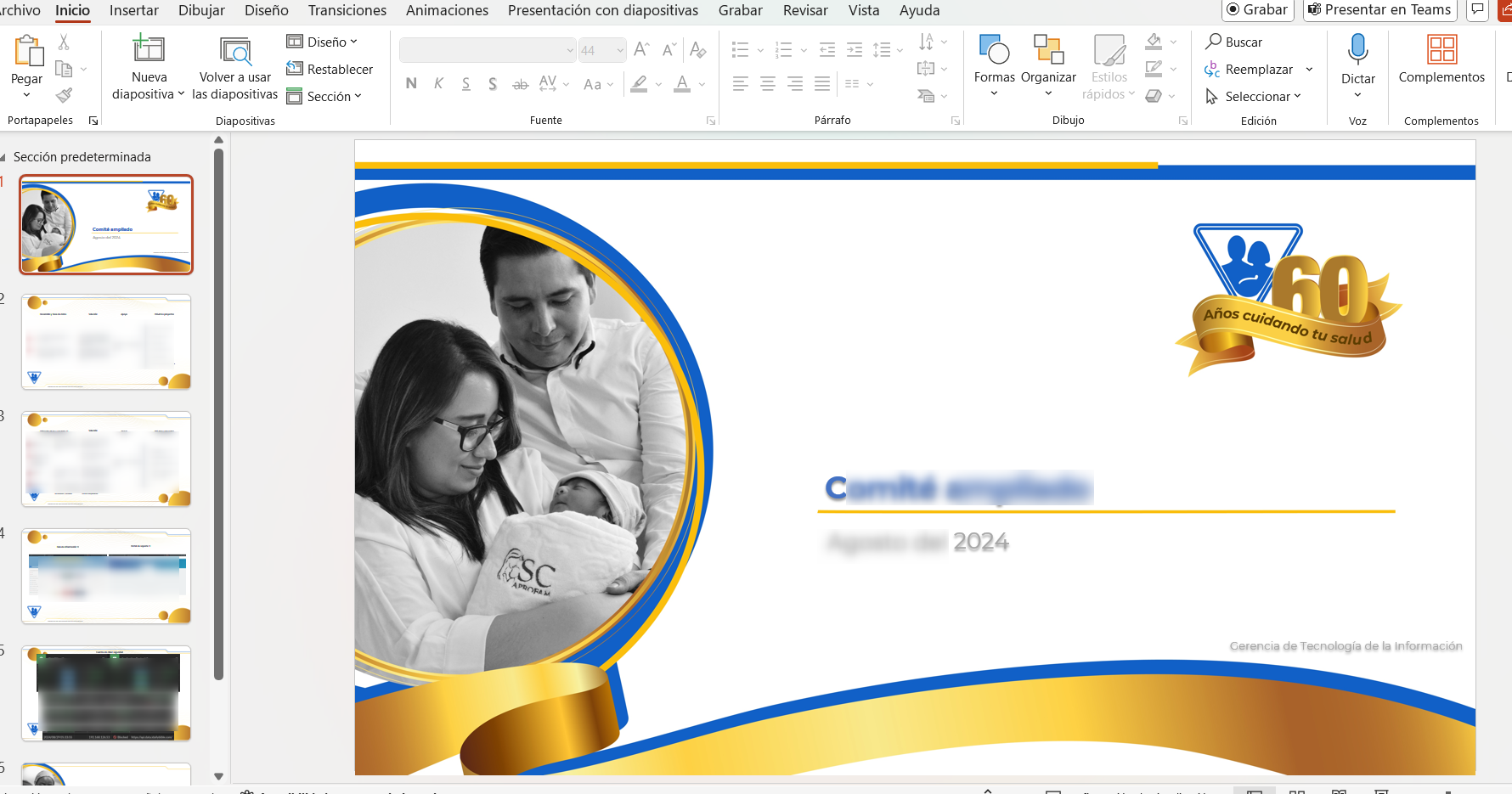The width and height of the screenshot is (1512, 794).
Task: Open the Sección dropdown
Action: pos(324,96)
